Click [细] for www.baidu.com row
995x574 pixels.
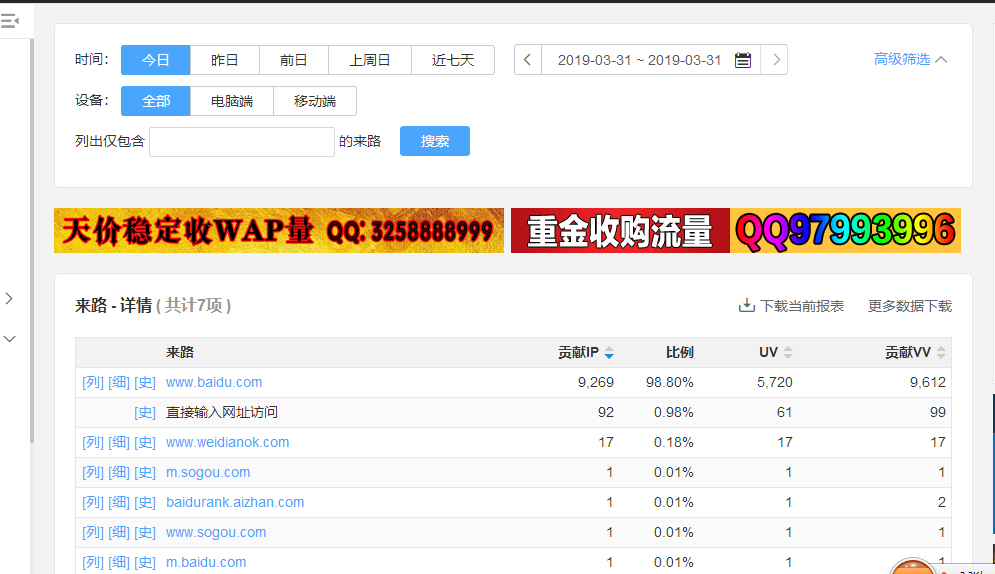tap(119, 382)
